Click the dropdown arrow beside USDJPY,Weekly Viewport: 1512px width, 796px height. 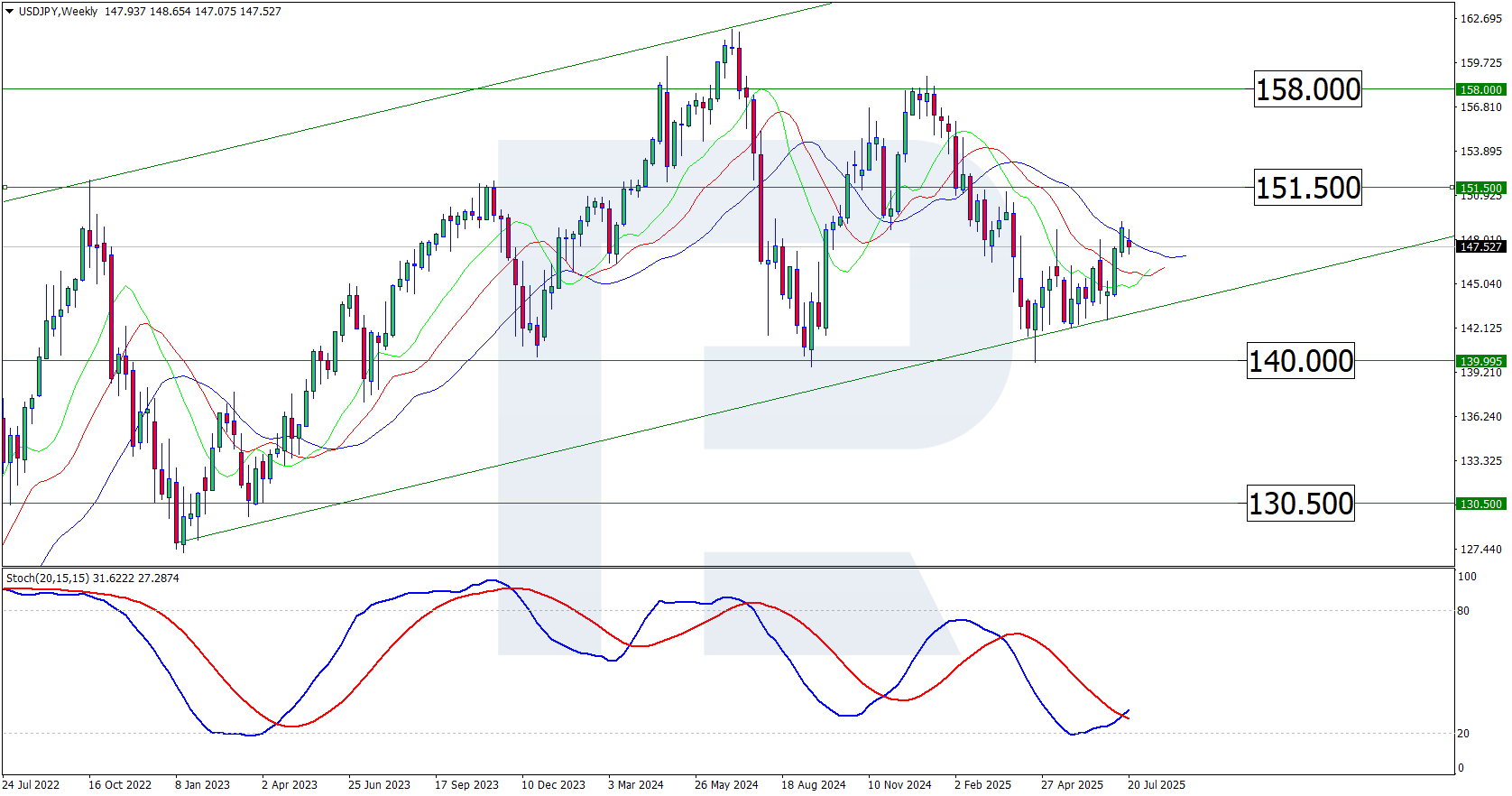10,12
